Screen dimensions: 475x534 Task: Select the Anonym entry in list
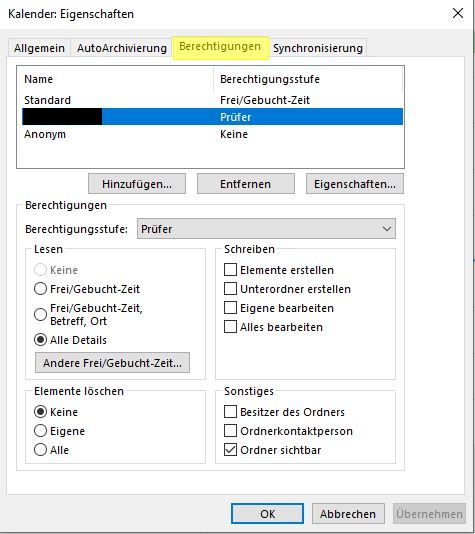[x=212, y=134]
